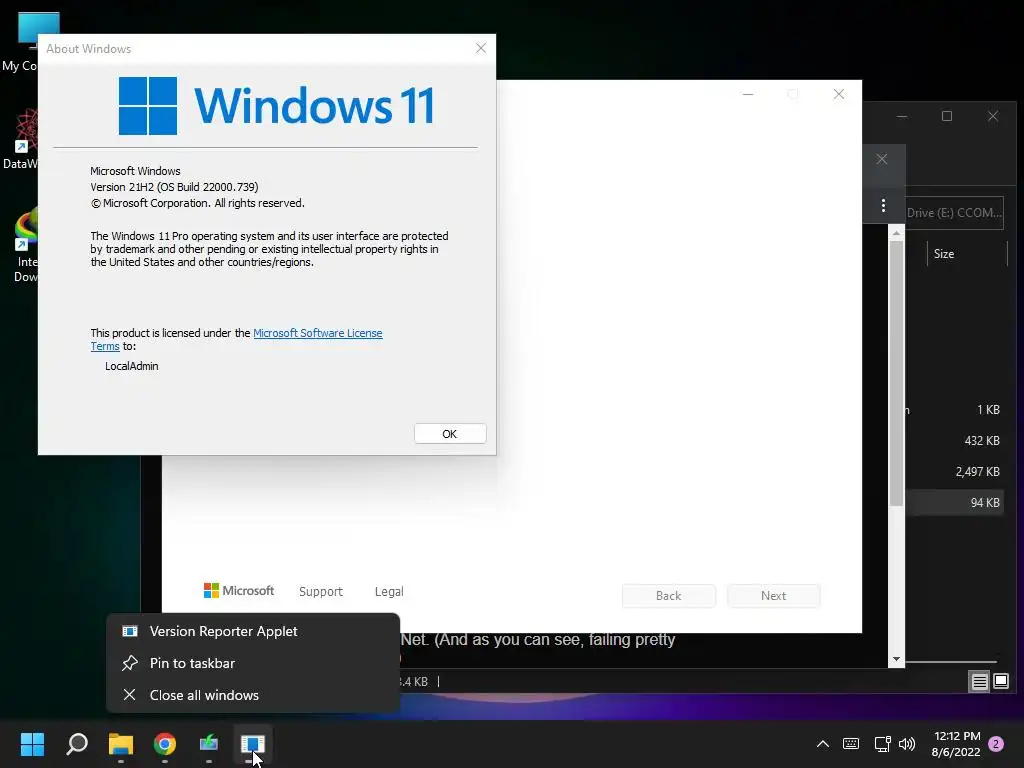Click the Back button in setup window
This screenshot has height=768, width=1024.
coord(668,596)
